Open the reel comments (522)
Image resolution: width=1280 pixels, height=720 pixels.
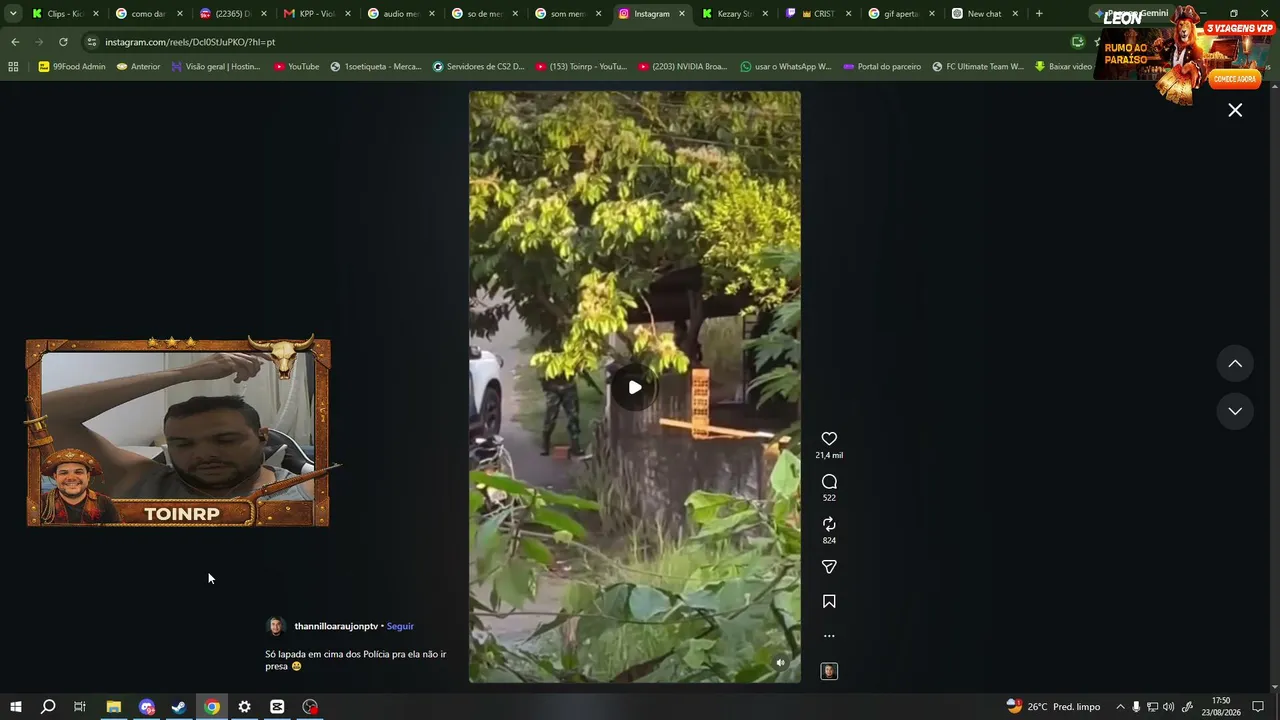[829, 482]
